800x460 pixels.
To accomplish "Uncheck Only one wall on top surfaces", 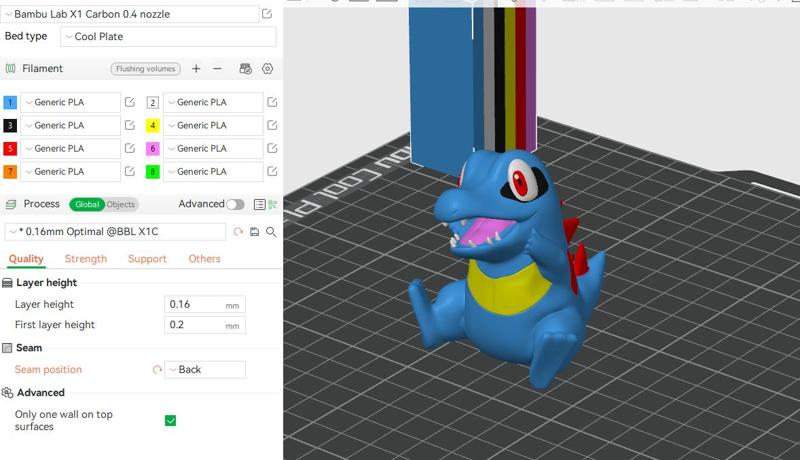I will [x=170, y=421].
